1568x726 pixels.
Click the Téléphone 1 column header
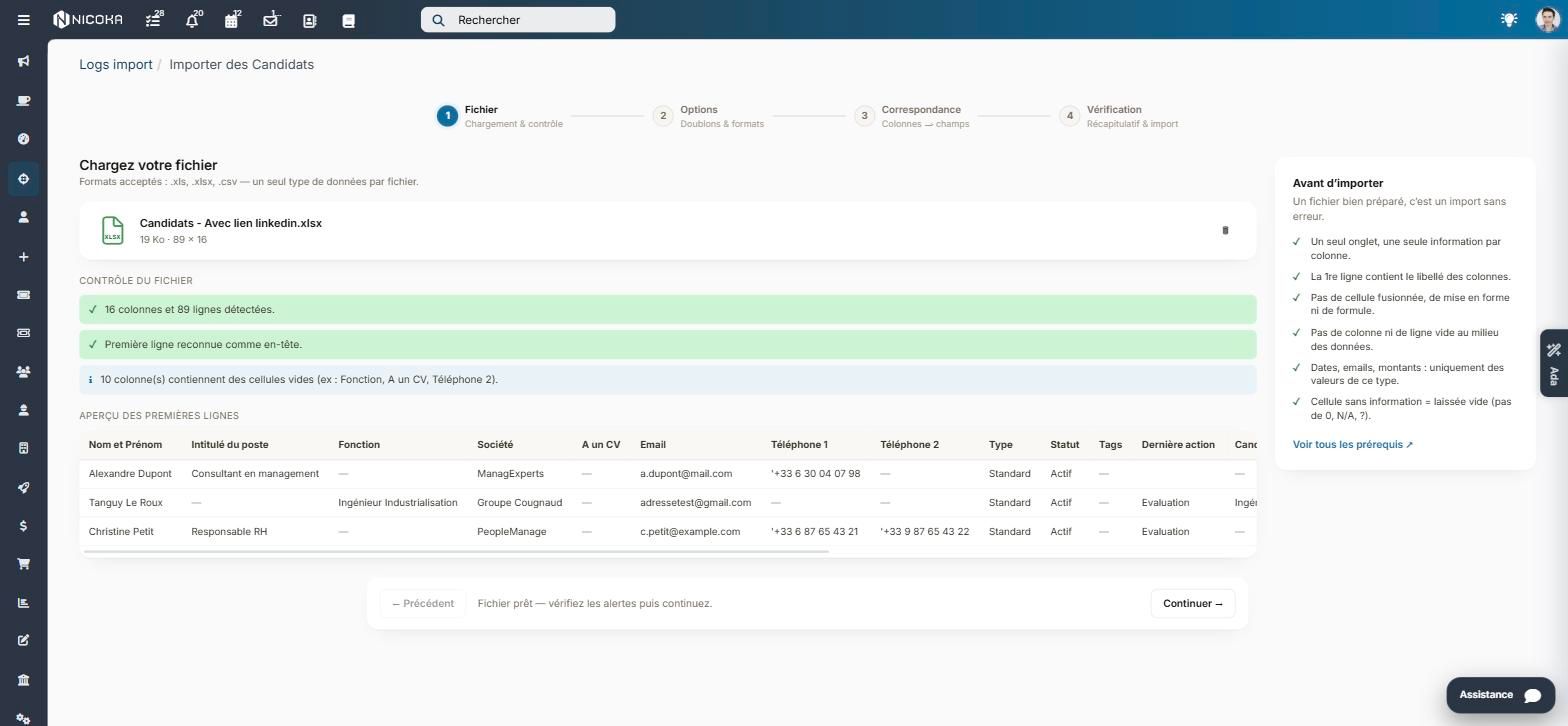(799, 445)
